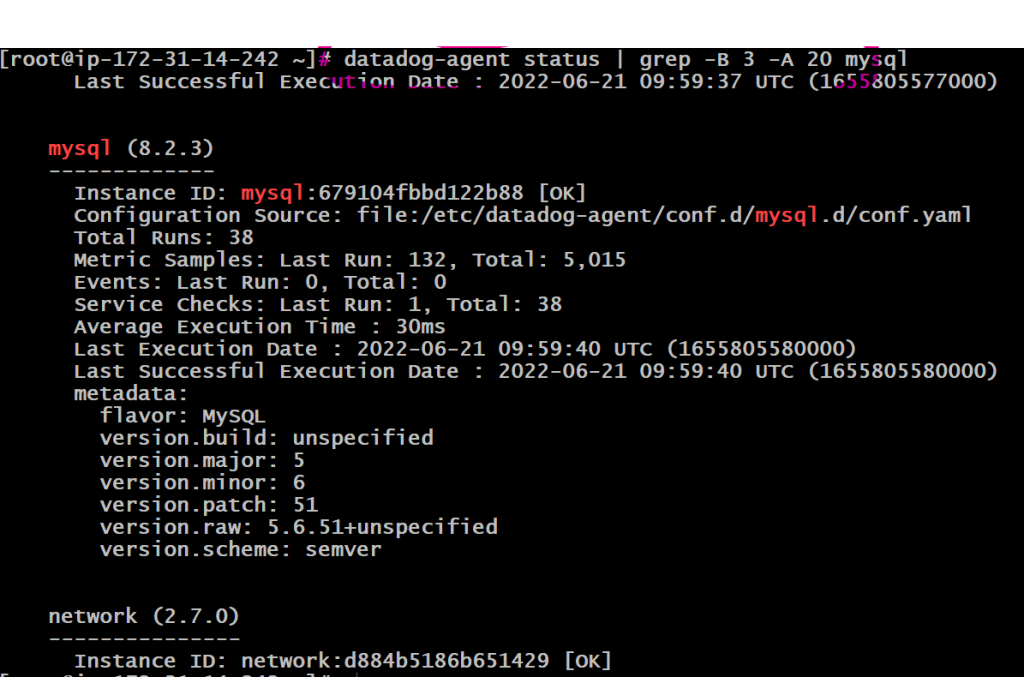Click the version.major: 5 line

point(202,460)
